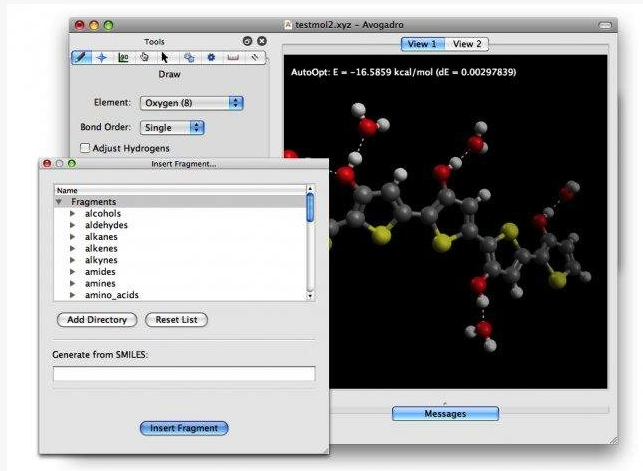Undock the Tools panel
This screenshot has width=643, height=471.
point(247,41)
